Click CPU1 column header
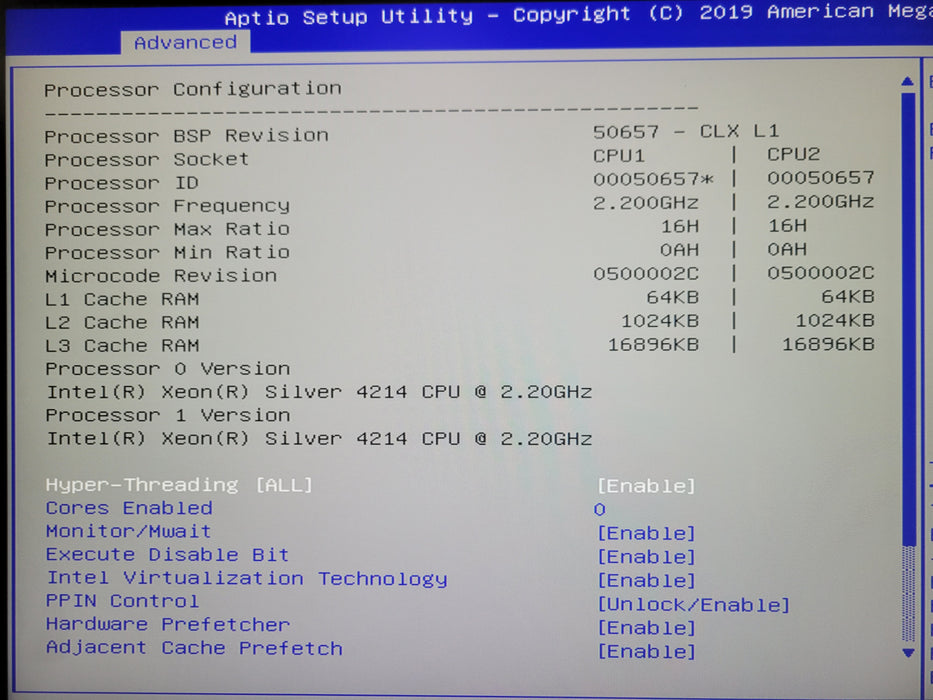933x700 pixels. point(619,155)
